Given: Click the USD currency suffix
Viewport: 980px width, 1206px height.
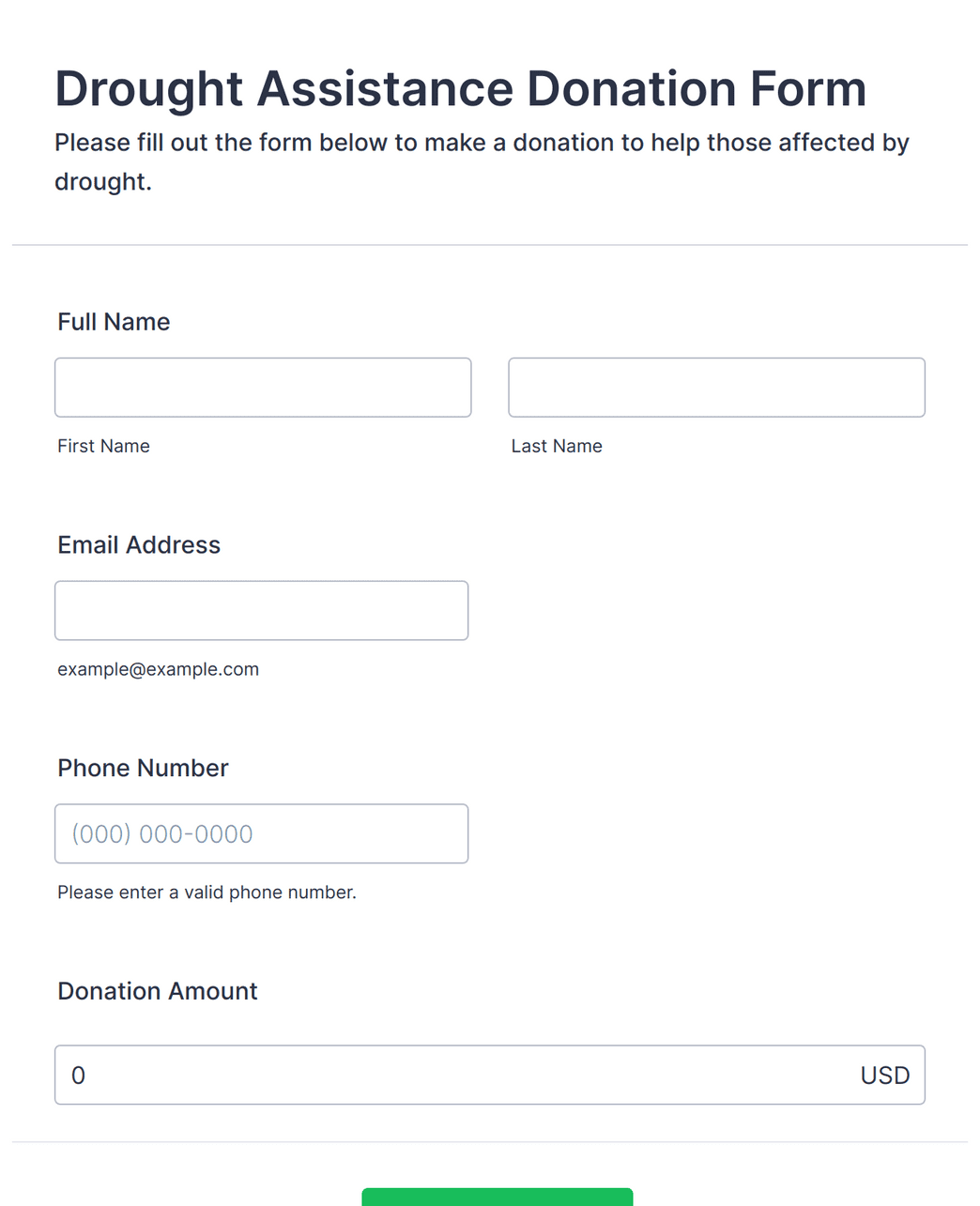Looking at the screenshot, I should click(x=885, y=1076).
